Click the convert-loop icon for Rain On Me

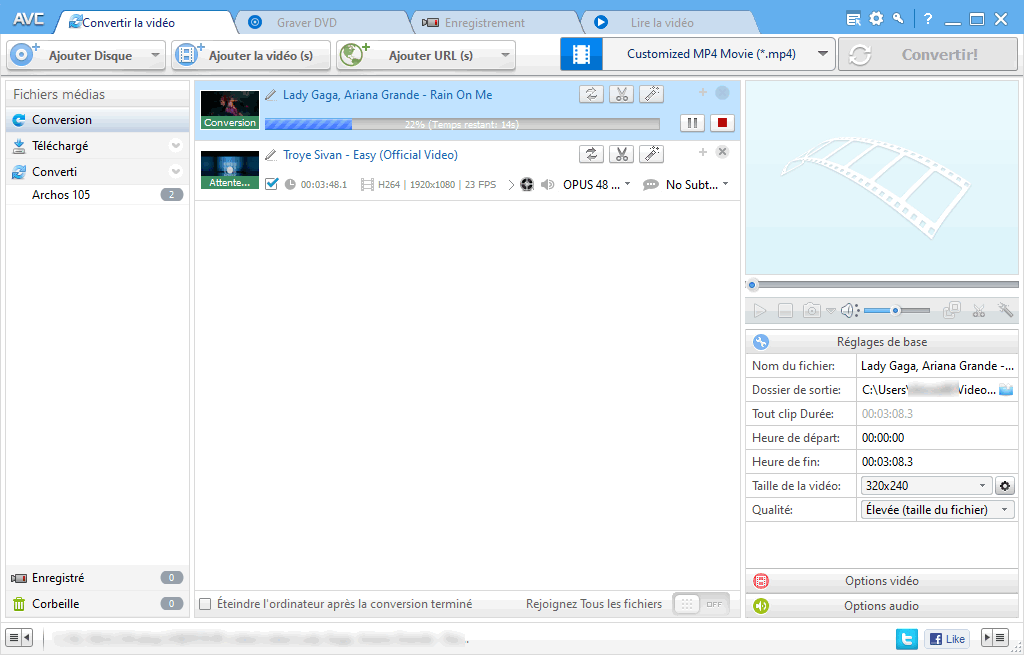tap(591, 95)
